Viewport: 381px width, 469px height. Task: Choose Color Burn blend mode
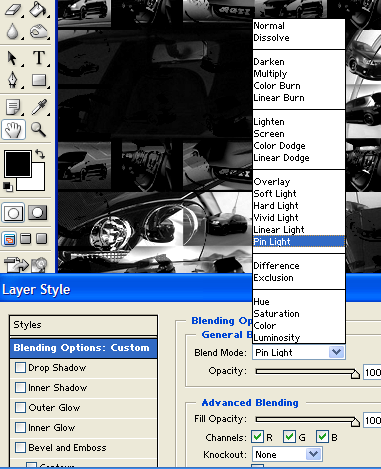tap(299, 86)
